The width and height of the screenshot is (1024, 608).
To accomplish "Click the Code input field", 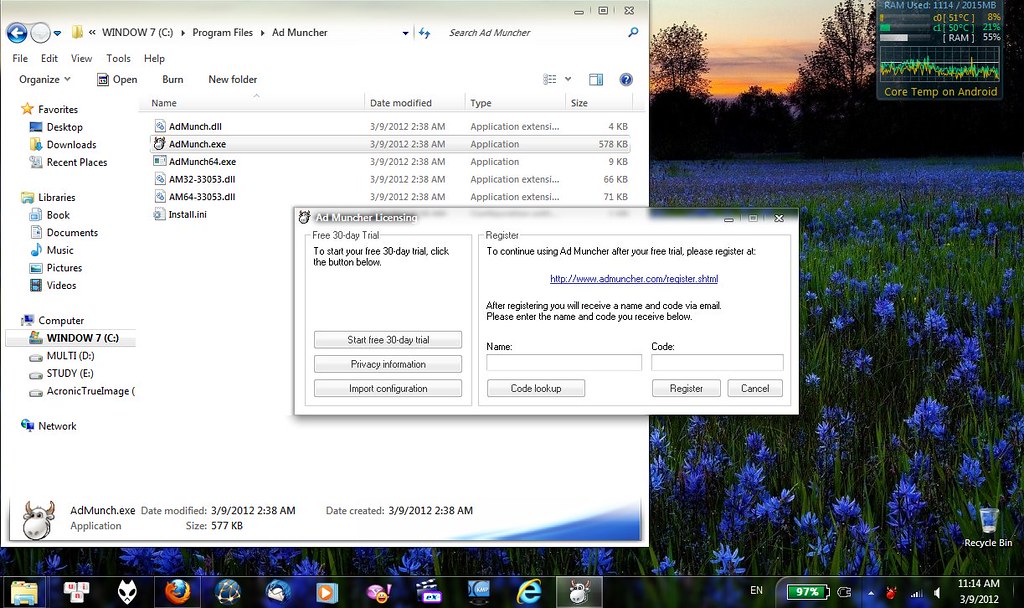I will click(x=717, y=362).
